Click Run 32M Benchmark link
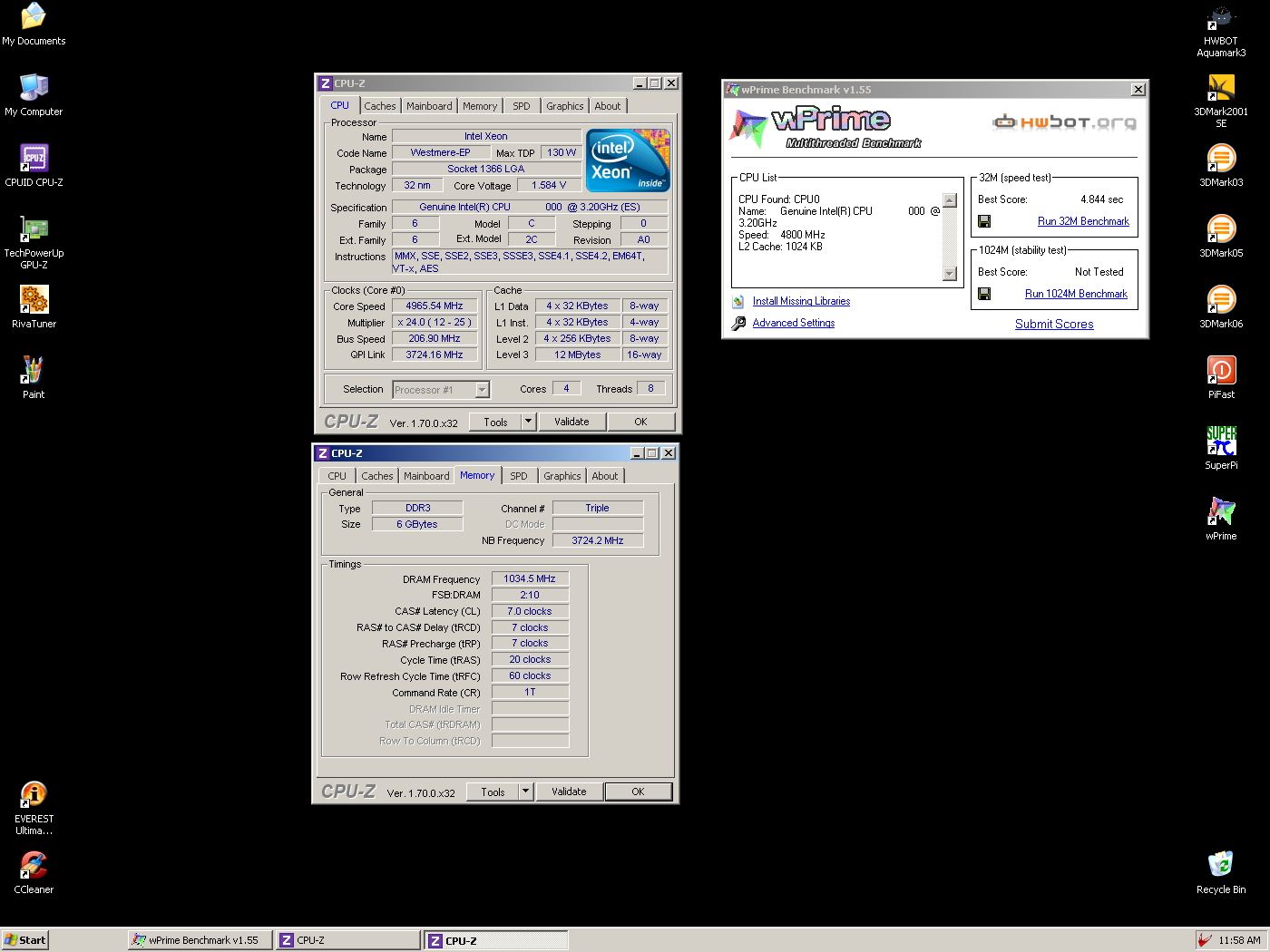The height and width of the screenshot is (952, 1270). [1083, 221]
